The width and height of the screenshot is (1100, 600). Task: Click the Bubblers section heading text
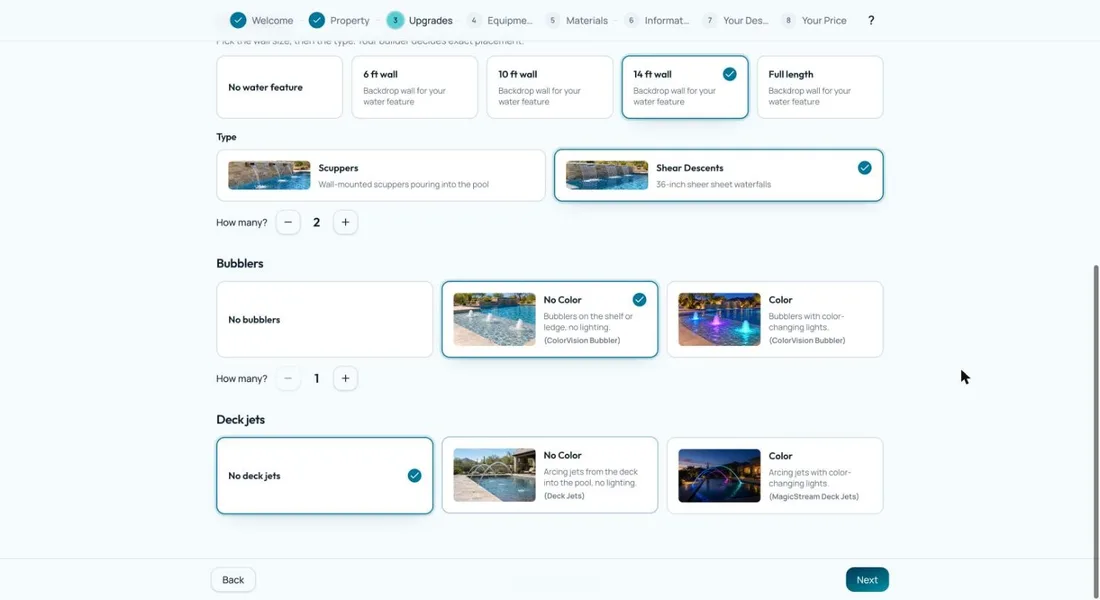tap(240, 263)
